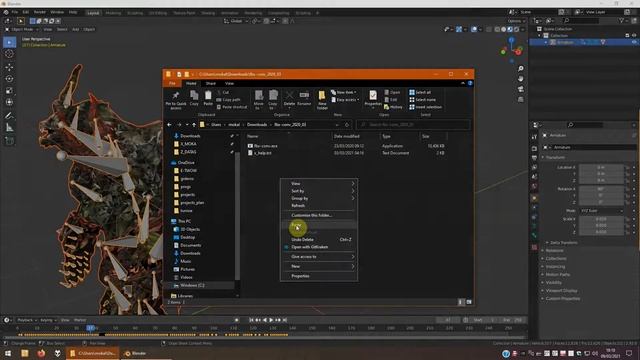Open the Tool tab icon in Properties editor
Viewport: 640px width, 360px height.
tap(534, 137)
